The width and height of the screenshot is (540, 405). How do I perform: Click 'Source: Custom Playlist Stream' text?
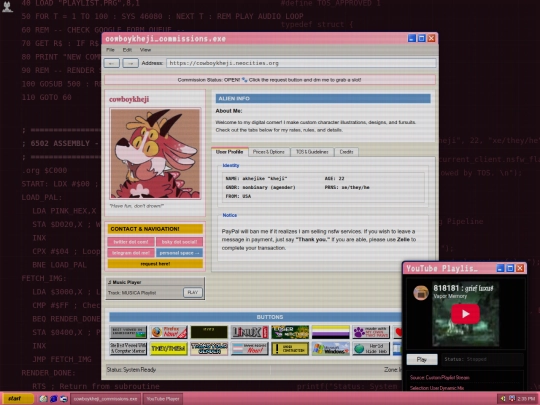click(439, 378)
